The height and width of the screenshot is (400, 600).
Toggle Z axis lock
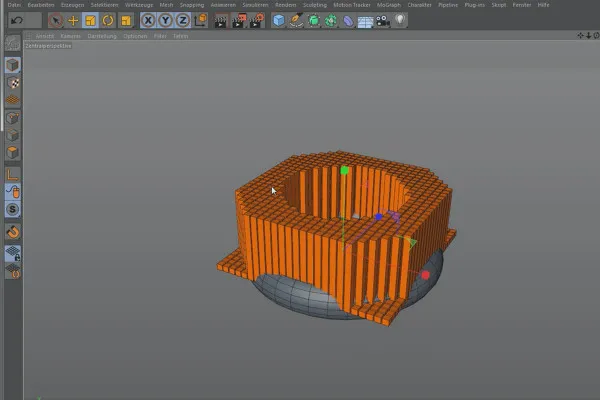(183, 20)
